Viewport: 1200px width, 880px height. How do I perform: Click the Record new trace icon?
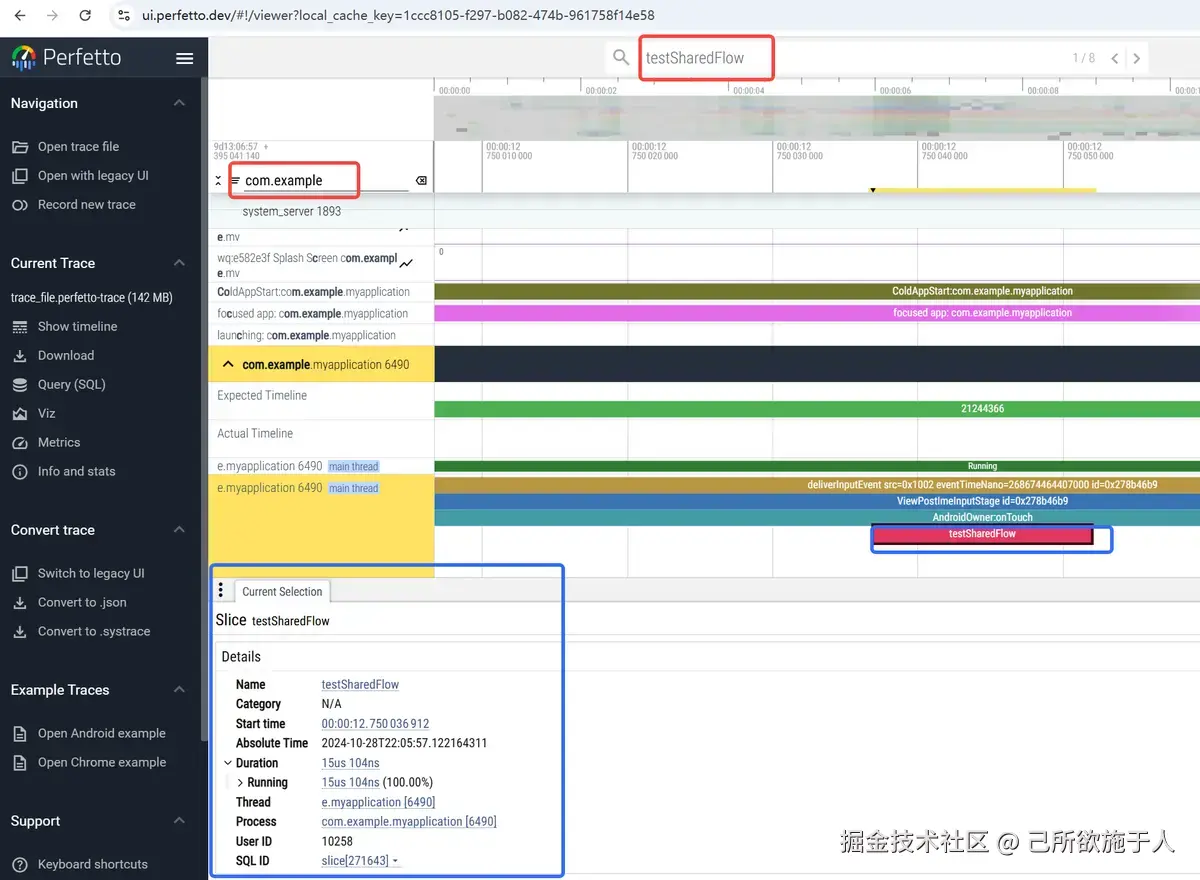20,205
